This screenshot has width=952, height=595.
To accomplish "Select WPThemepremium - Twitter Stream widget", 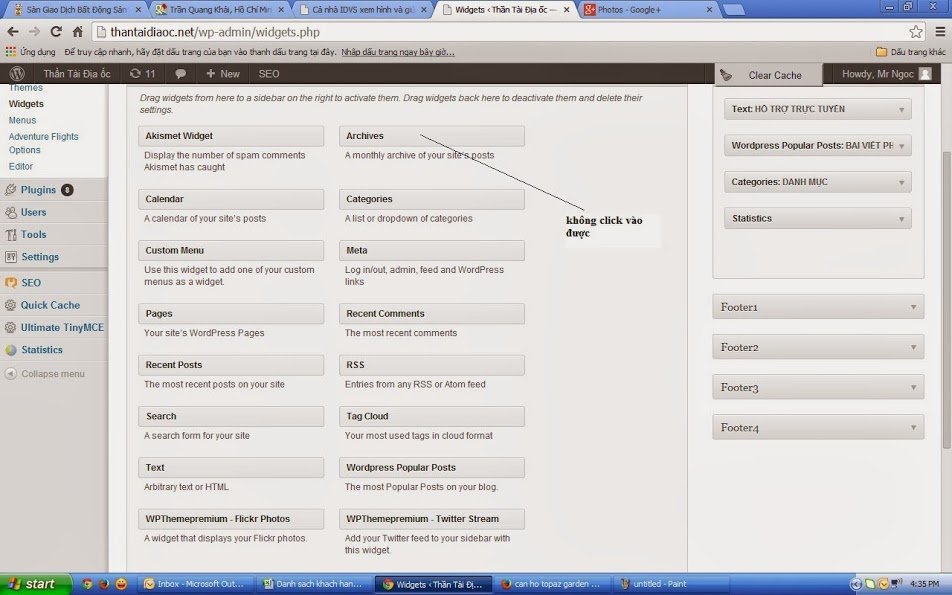I will click(432, 519).
